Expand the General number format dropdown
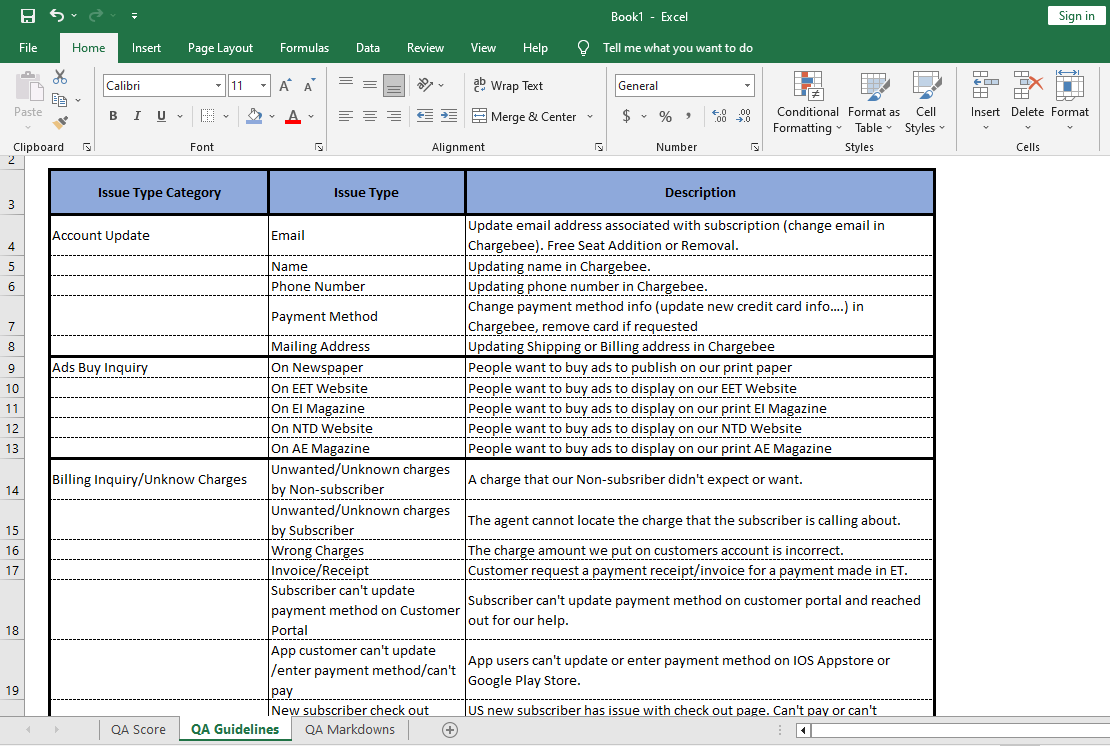Screen dimensions: 1110x746 (x=747, y=86)
